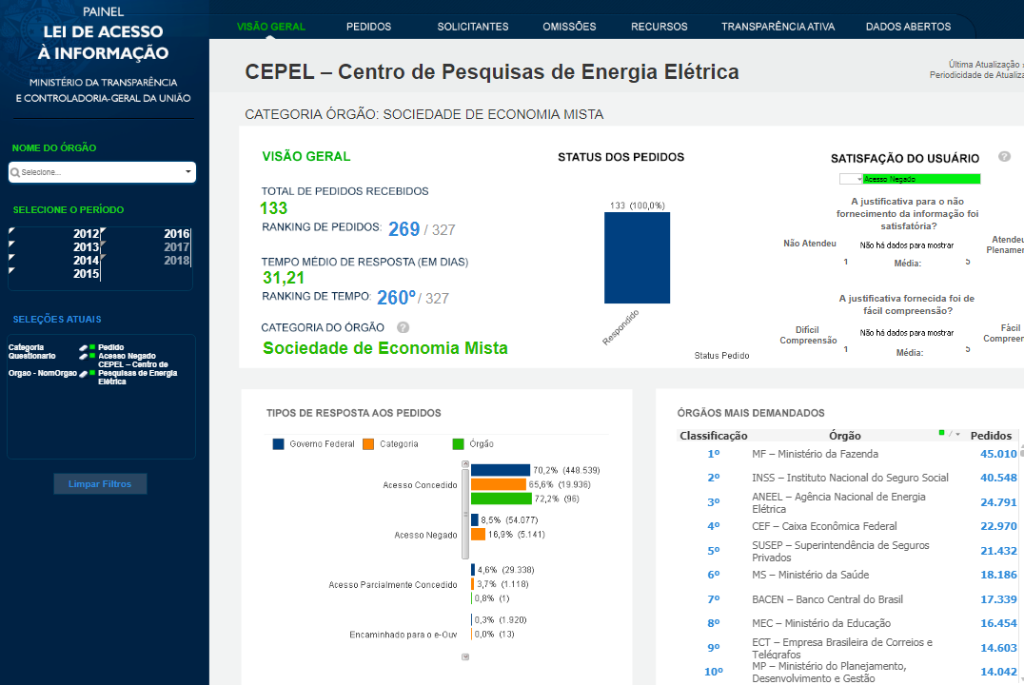
Task: Open help icon next to Satisfação do Usuário
Action: tap(1004, 157)
